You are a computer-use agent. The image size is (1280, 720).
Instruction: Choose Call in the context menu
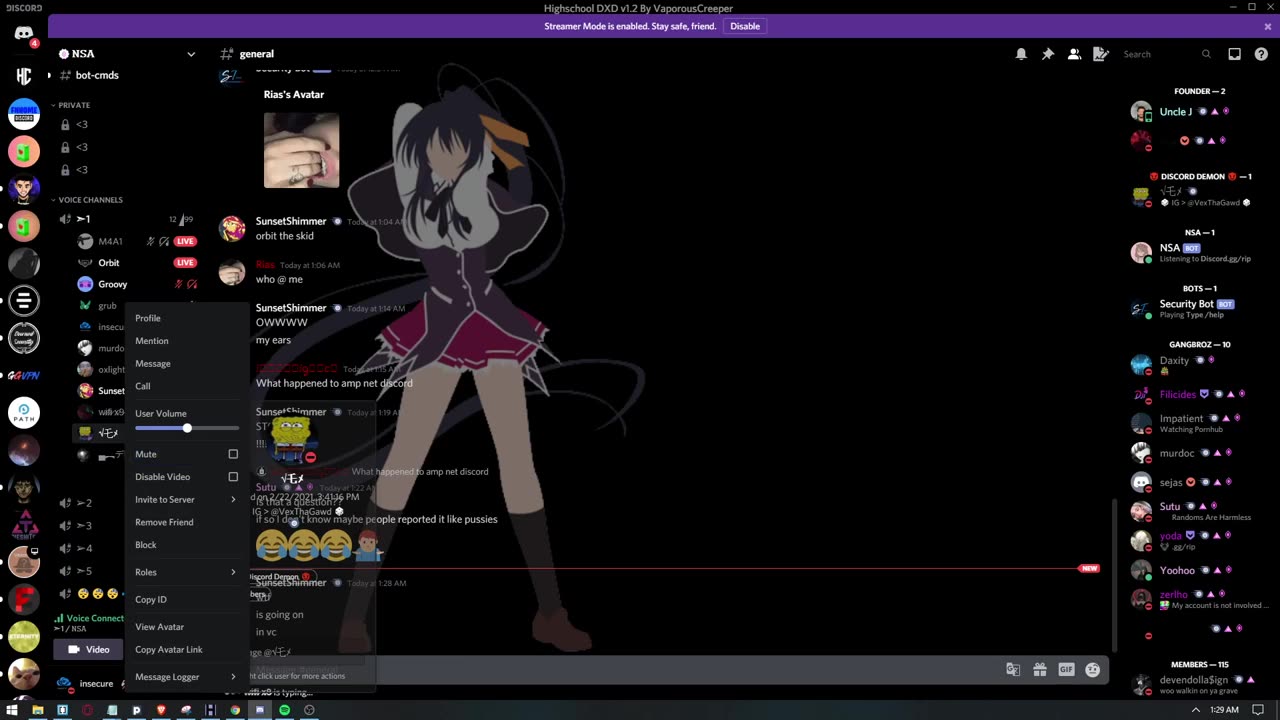[186, 386]
